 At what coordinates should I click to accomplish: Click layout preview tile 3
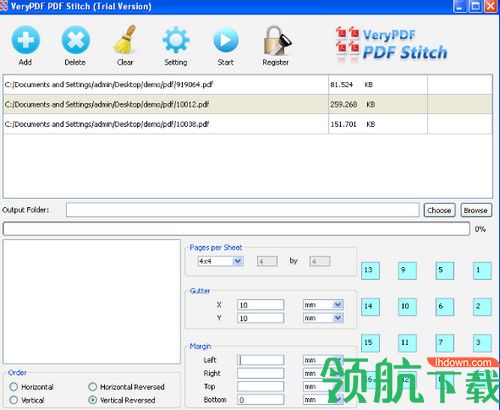tap(482, 343)
